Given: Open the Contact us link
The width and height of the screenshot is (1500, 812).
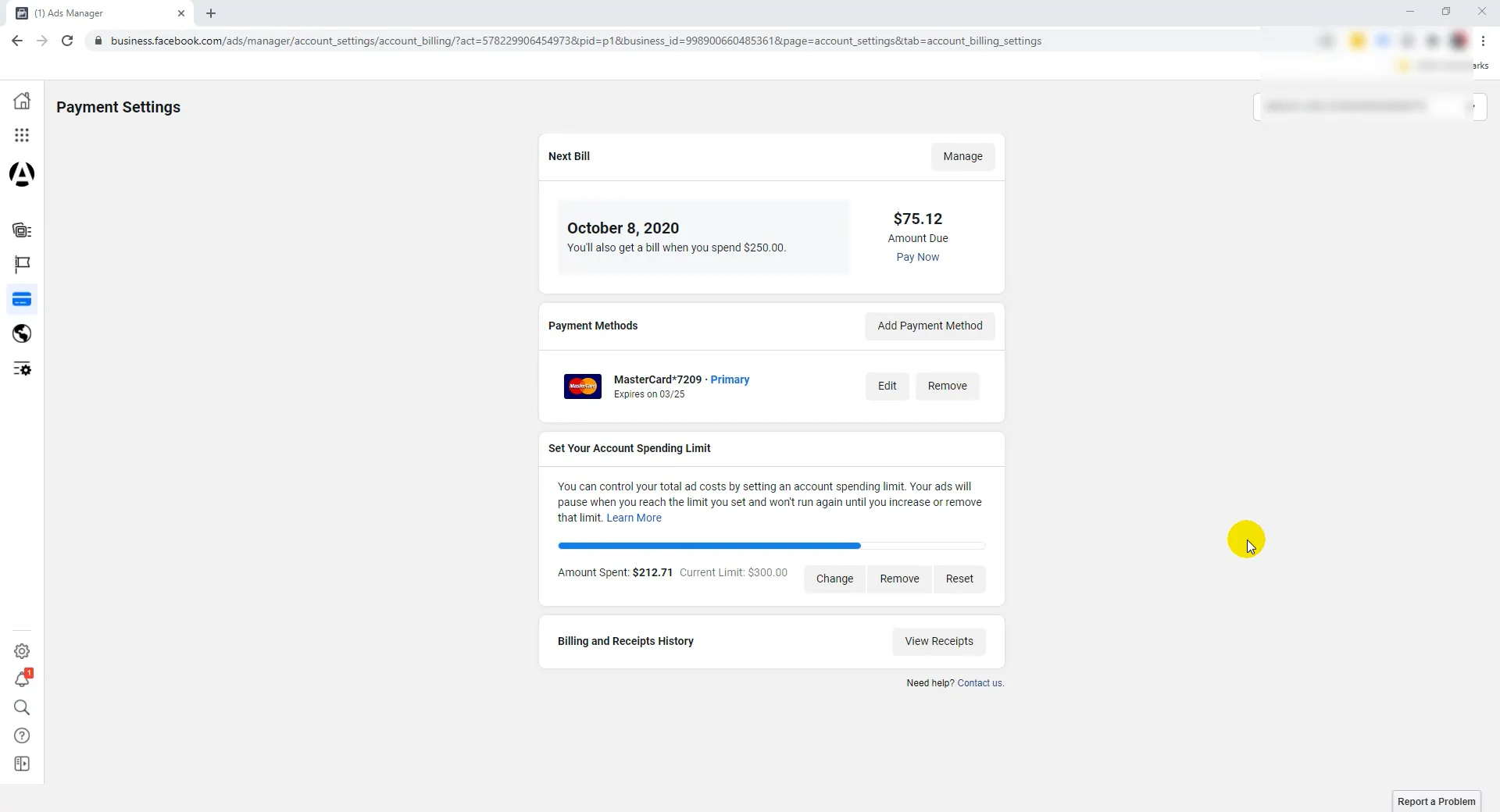Looking at the screenshot, I should 980,683.
